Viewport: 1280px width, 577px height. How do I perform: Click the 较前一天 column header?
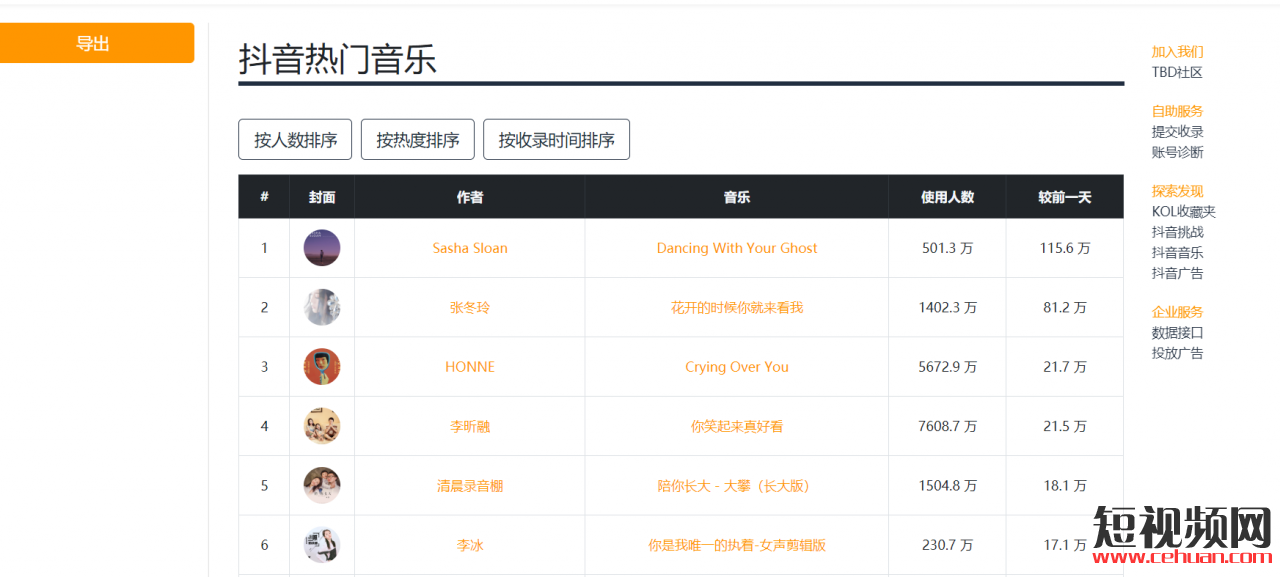tap(1065, 197)
